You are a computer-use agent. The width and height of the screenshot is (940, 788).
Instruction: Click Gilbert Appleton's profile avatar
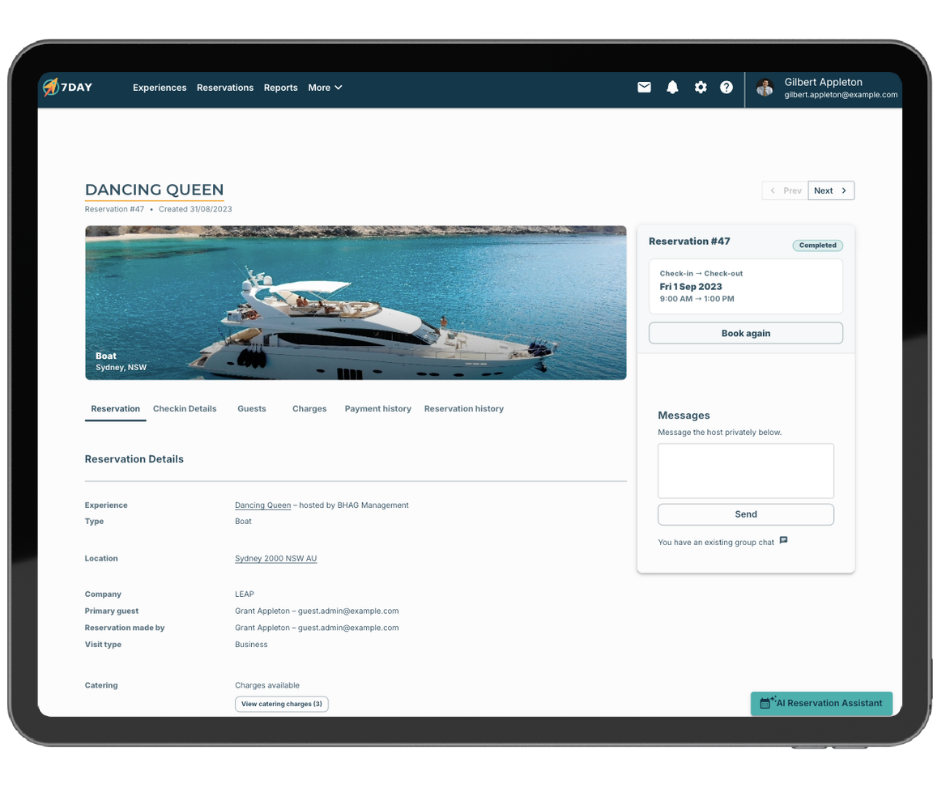coord(765,88)
